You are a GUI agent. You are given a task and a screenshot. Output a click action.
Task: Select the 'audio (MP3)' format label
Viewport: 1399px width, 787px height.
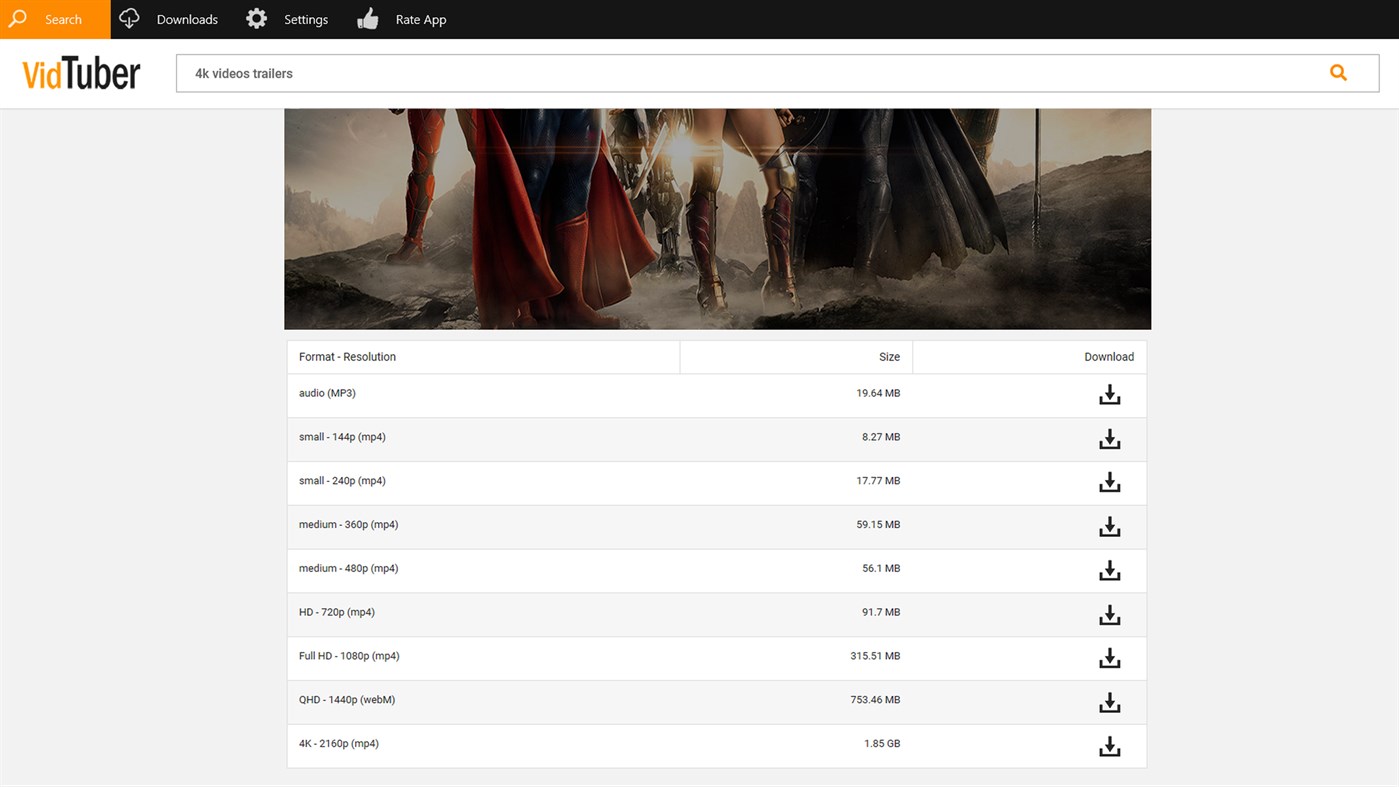pyautogui.click(x=327, y=393)
